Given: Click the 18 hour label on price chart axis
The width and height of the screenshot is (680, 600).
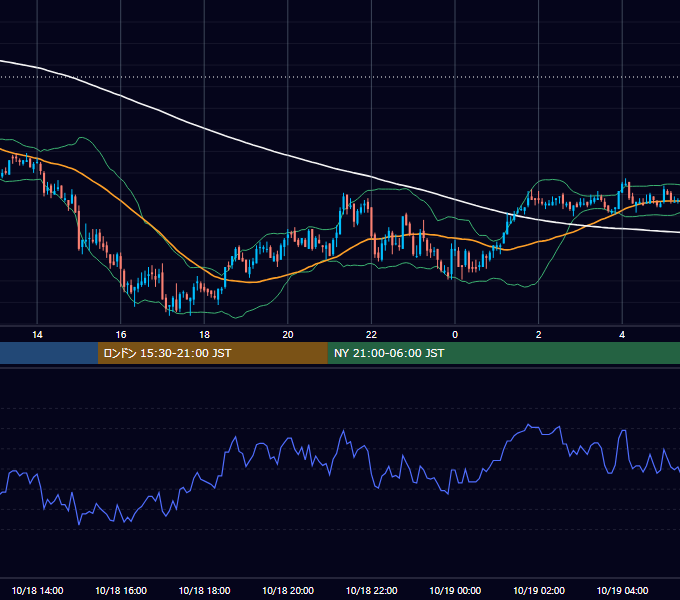Looking at the screenshot, I should coord(204,335).
